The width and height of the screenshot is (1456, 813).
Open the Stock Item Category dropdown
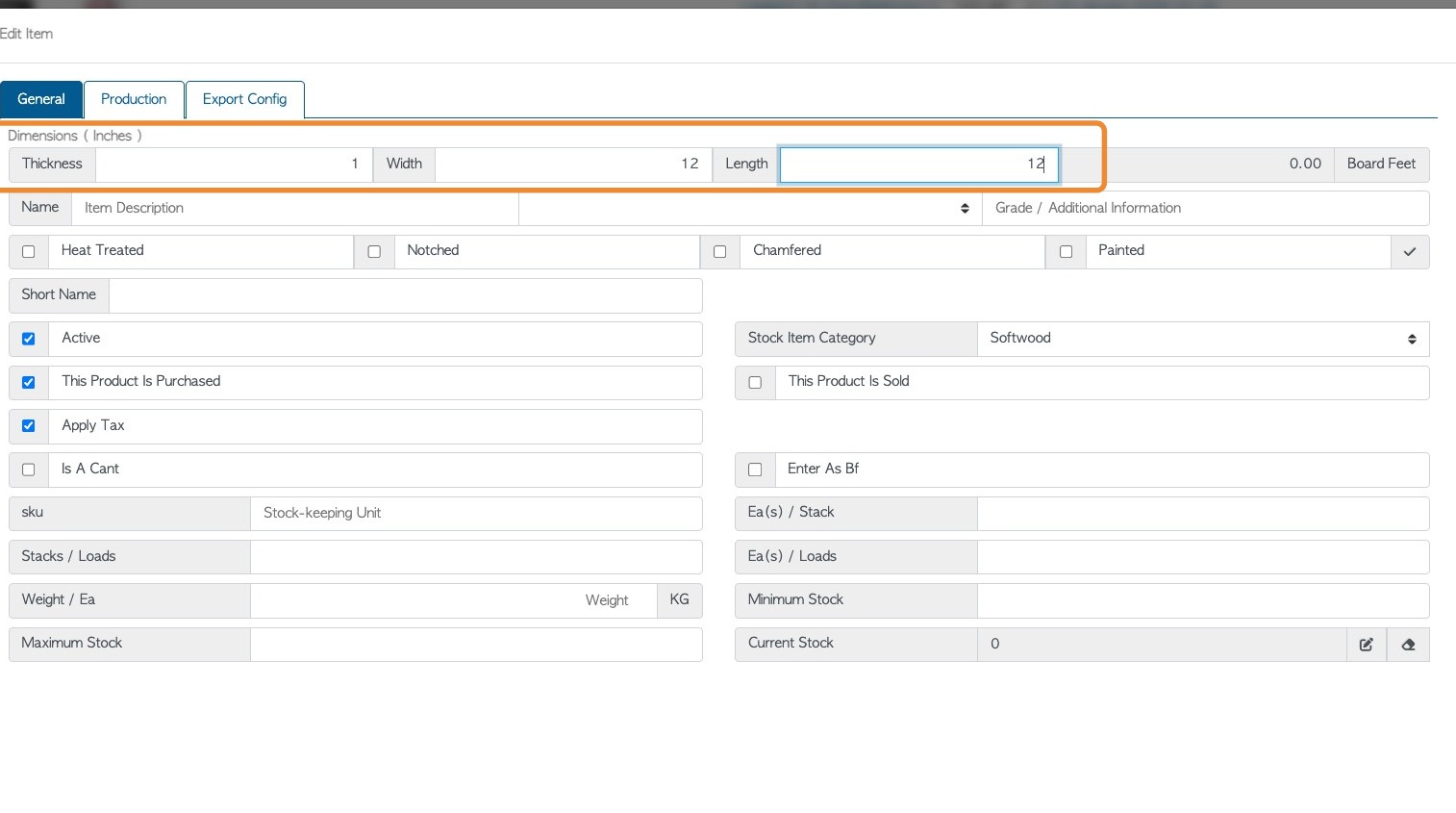coord(1202,339)
